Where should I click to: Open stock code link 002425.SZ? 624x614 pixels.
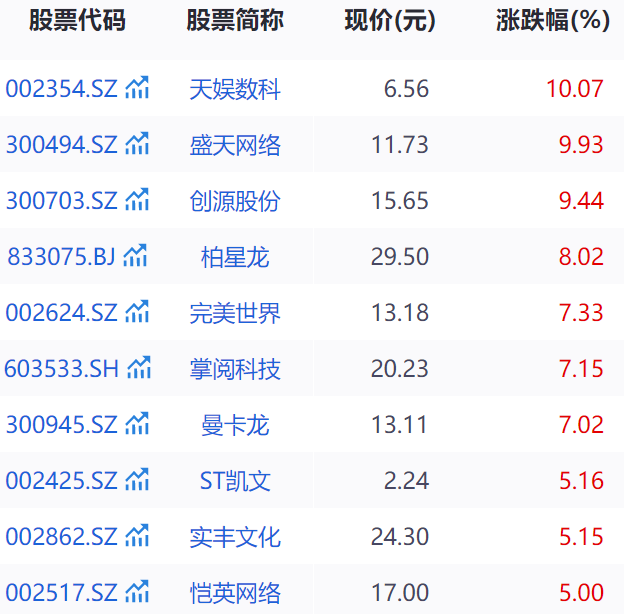pyautogui.click(x=62, y=481)
